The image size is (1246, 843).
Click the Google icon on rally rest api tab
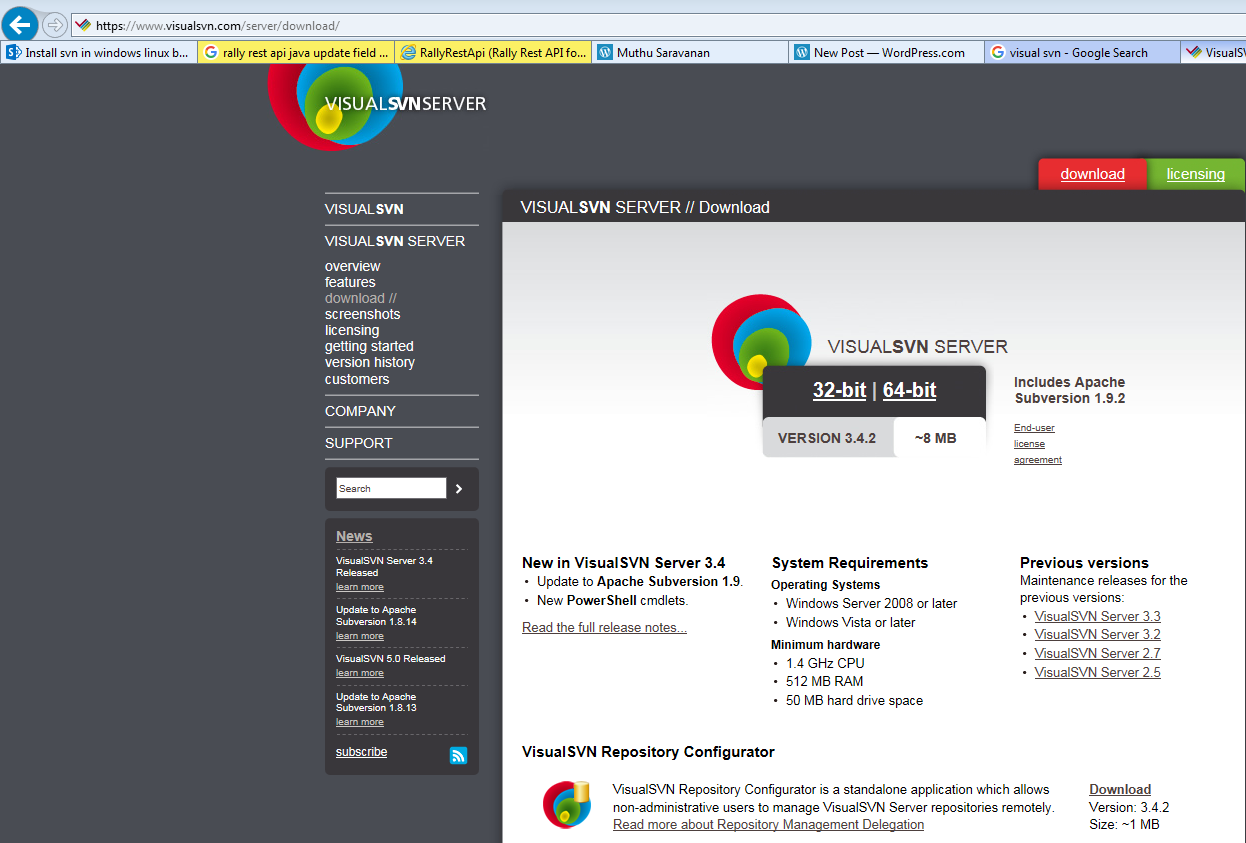coord(211,52)
